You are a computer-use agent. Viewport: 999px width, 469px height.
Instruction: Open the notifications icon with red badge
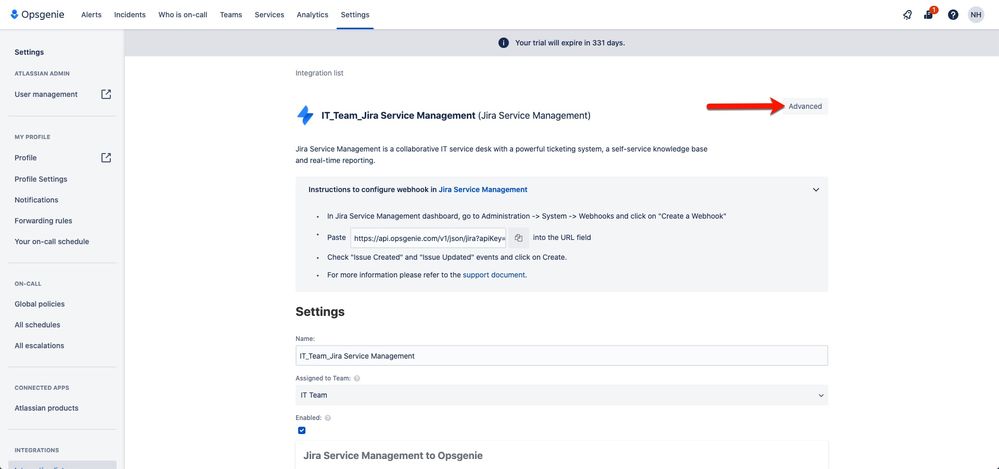click(x=929, y=14)
